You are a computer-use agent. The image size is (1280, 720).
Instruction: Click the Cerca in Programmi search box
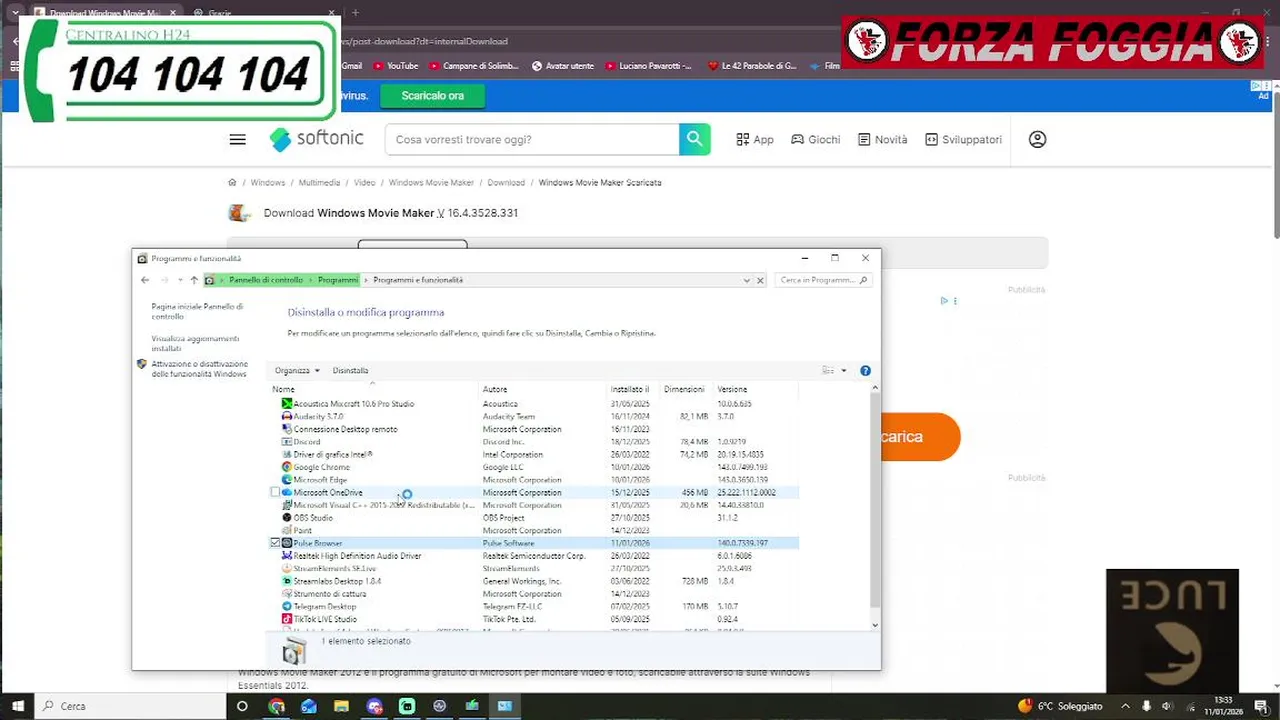[x=823, y=280]
